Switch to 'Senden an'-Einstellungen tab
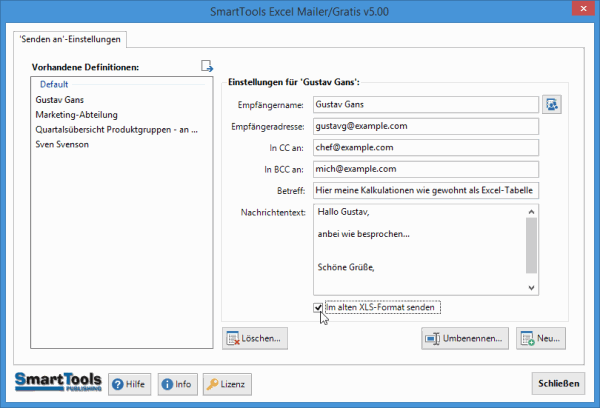The height and width of the screenshot is (408, 600). [x=70, y=39]
